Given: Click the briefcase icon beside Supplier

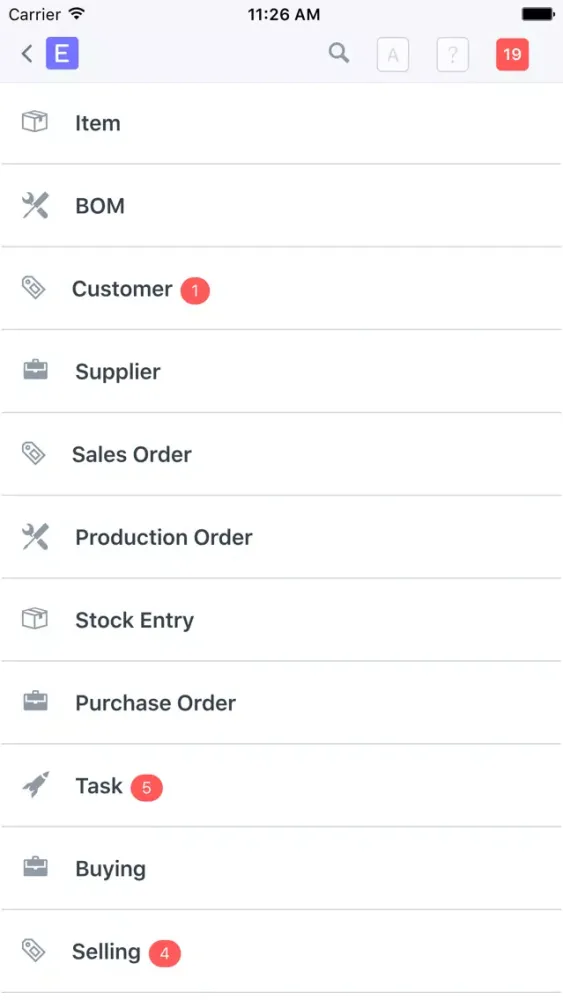Looking at the screenshot, I should pos(36,370).
